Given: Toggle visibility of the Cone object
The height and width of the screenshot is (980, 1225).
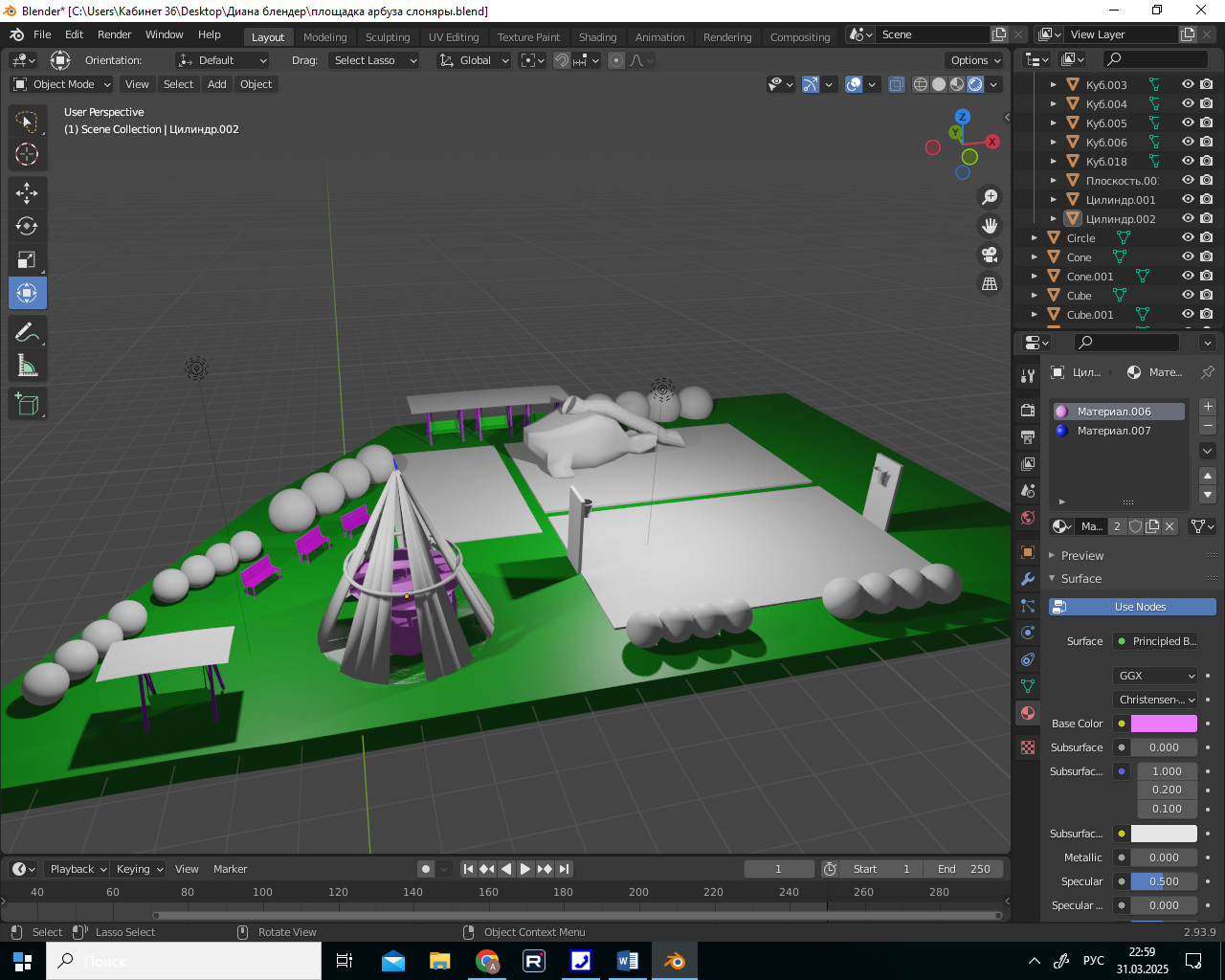Looking at the screenshot, I should coord(1188,256).
